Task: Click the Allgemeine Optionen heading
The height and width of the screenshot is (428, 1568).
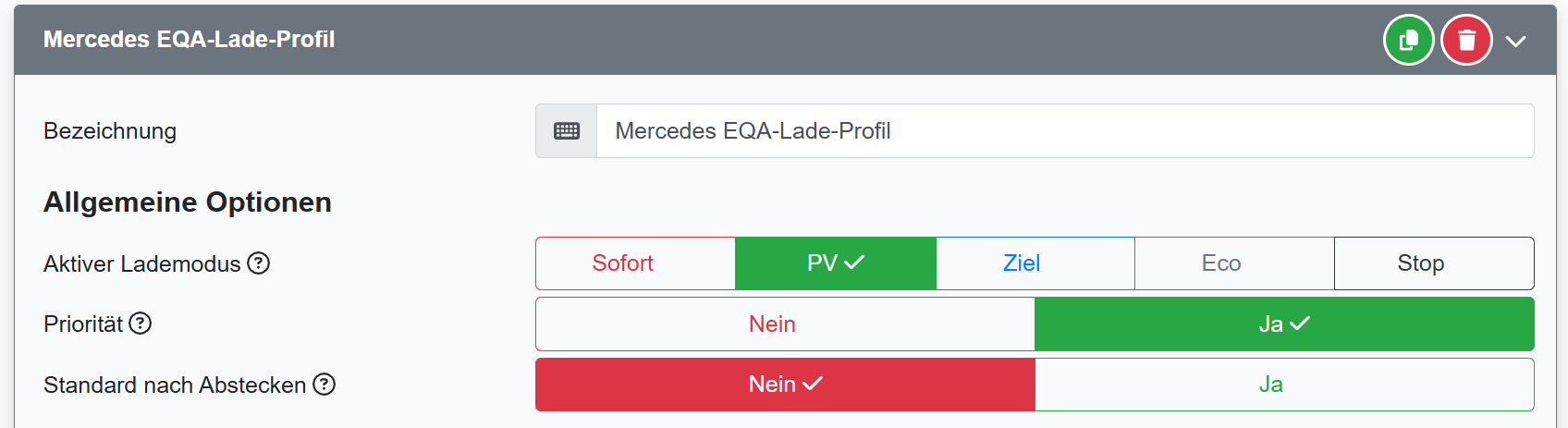Action: pos(188,202)
